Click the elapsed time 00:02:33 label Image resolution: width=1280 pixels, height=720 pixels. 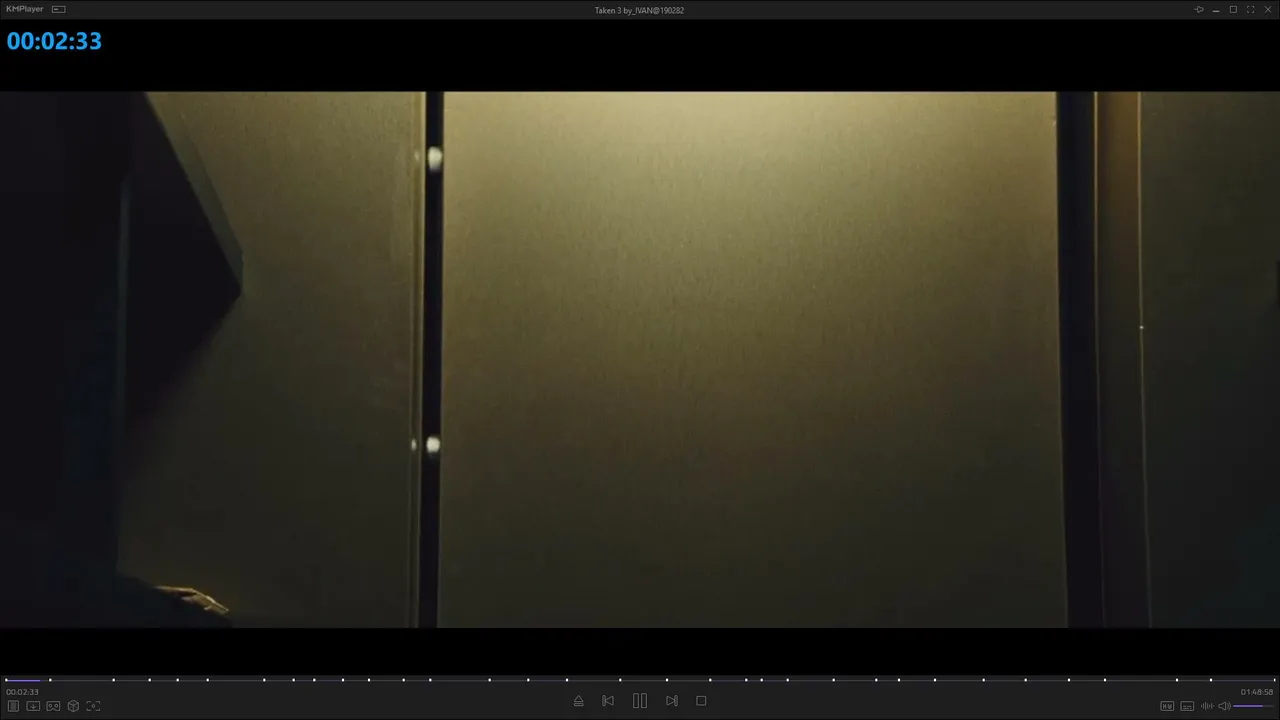point(22,692)
